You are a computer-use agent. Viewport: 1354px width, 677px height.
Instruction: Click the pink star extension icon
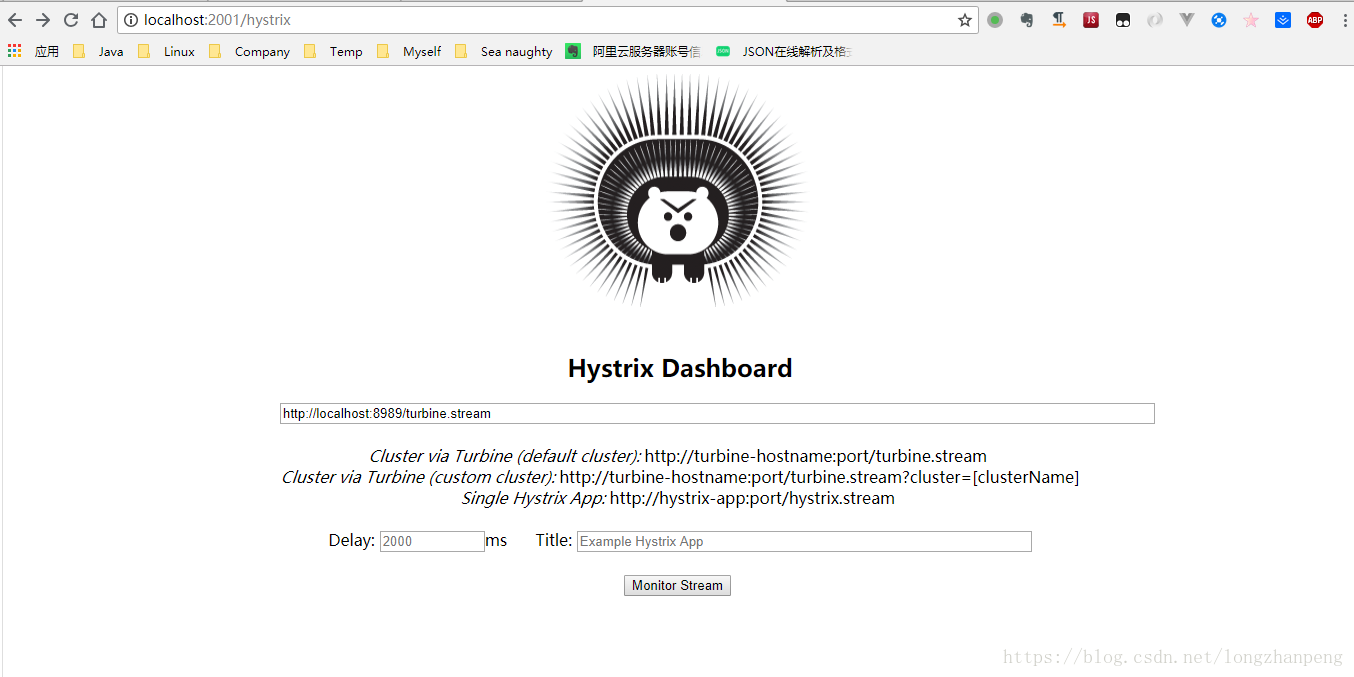click(x=1251, y=20)
